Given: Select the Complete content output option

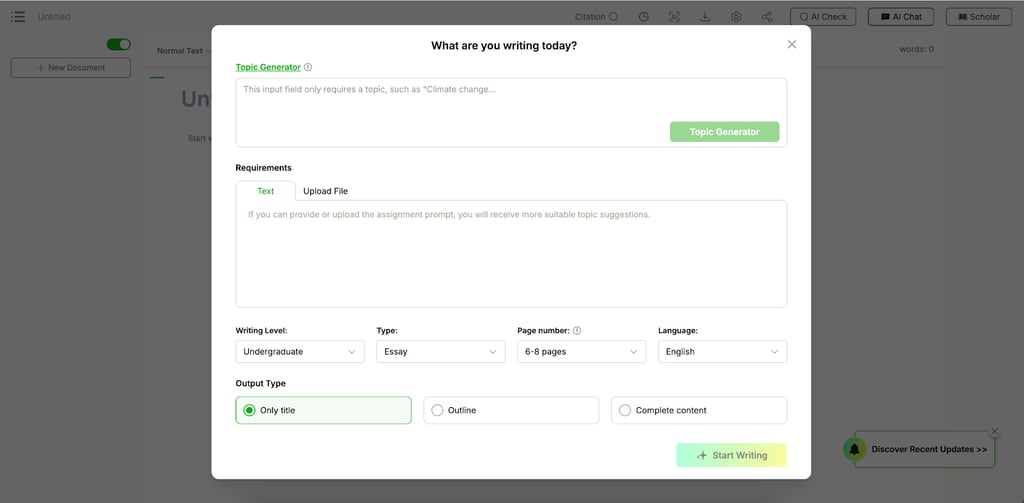Looking at the screenshot, I should click(699, 410).
